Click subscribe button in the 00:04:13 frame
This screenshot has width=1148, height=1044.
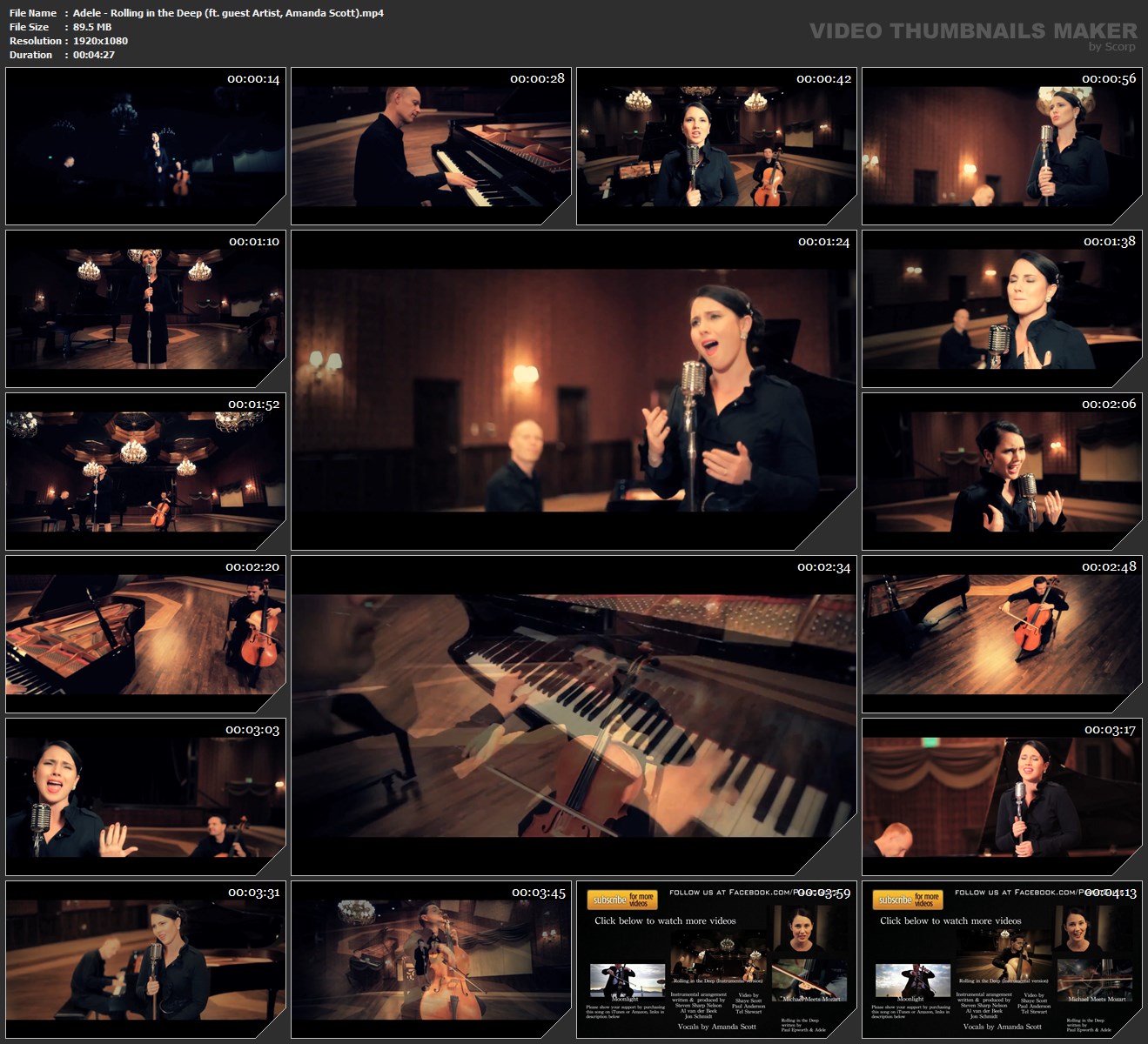908,900
